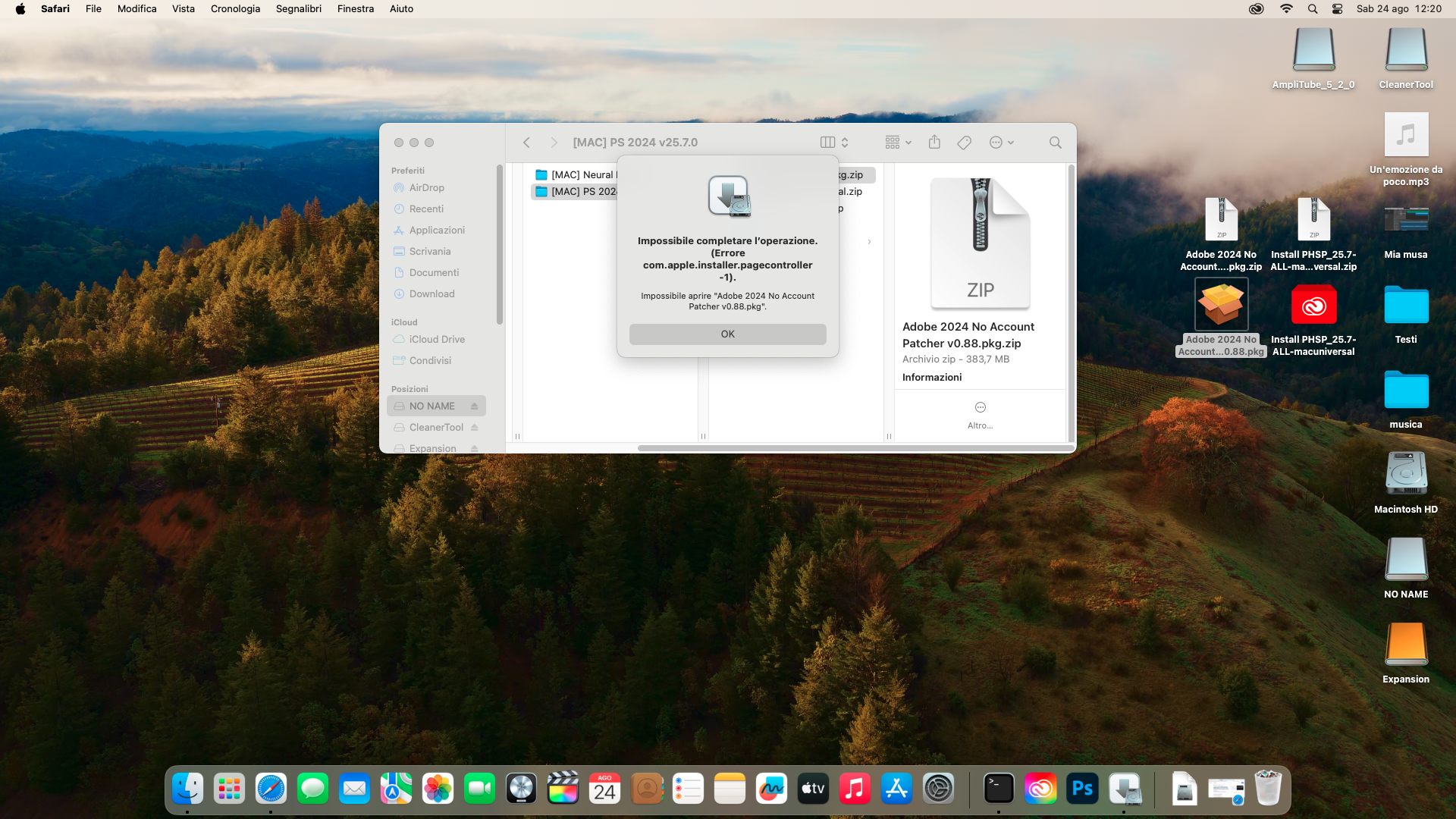1456x819 pixels.
Task: Click the Finder horizontal scrollbar
Action: (855, 448)
